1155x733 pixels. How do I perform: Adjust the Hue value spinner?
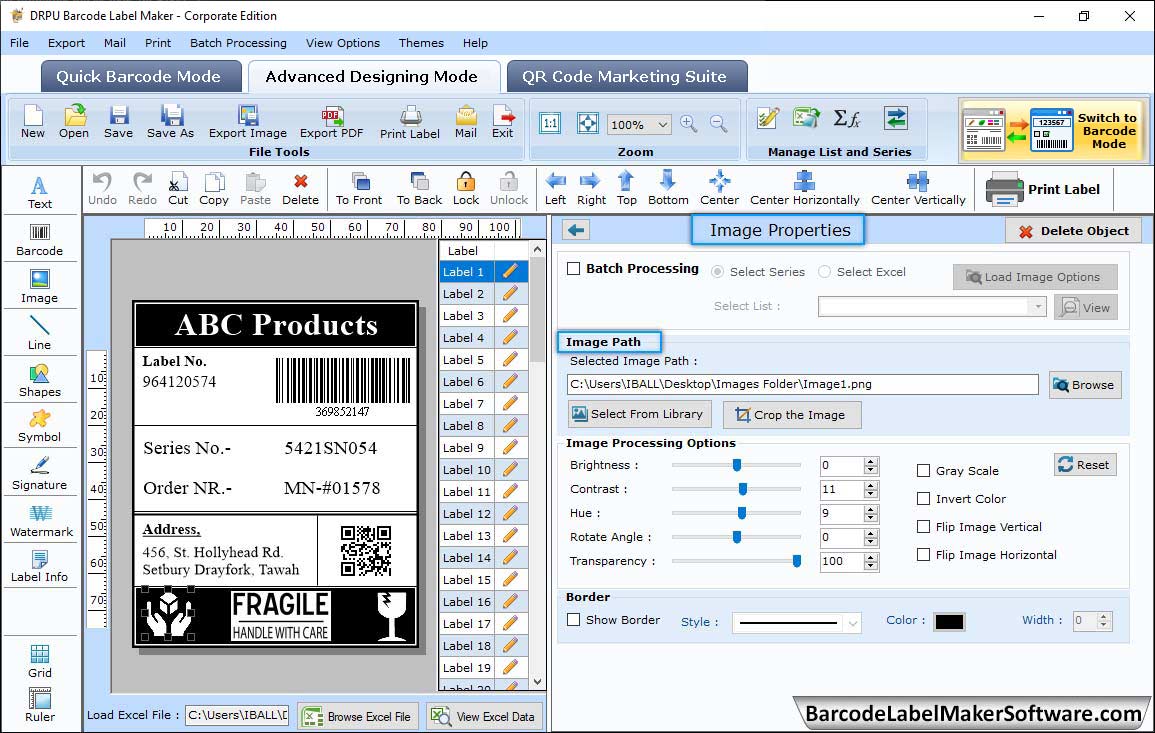(871, 513)
